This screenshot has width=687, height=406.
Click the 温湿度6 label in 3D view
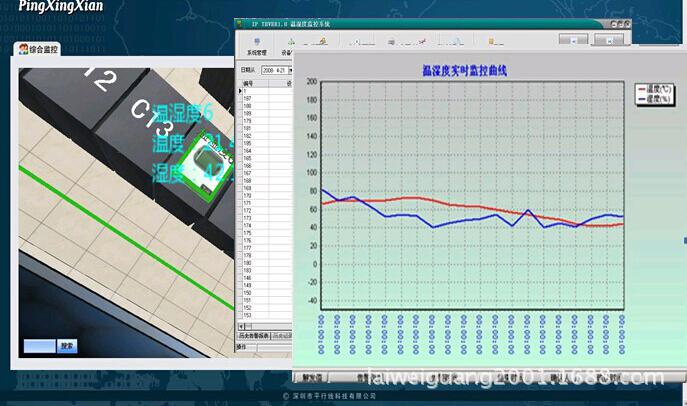coord(184,113)
